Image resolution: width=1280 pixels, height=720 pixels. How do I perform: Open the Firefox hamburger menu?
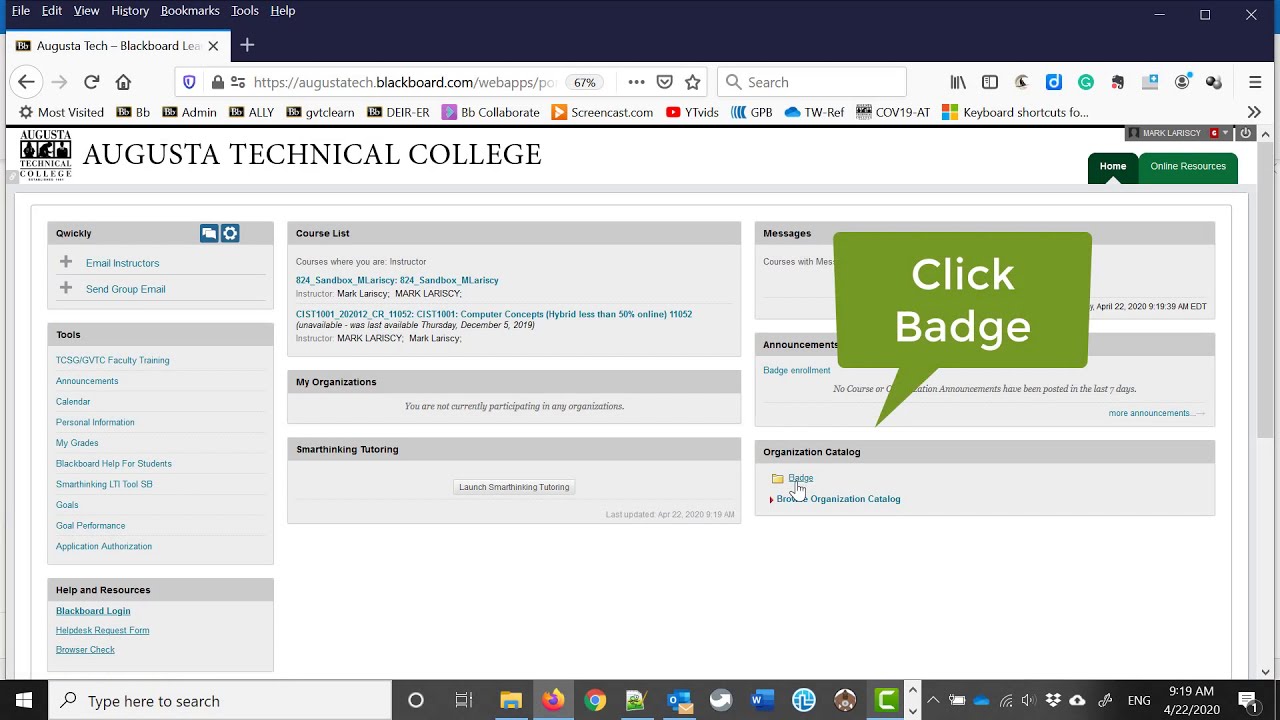(x=1255, y=82)
